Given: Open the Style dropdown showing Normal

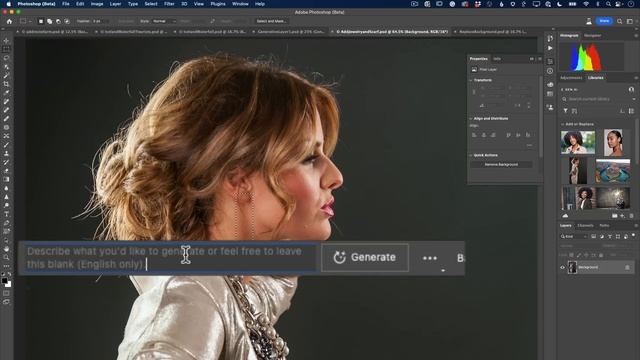Looking at the screenshot, I should click(164, 21).
